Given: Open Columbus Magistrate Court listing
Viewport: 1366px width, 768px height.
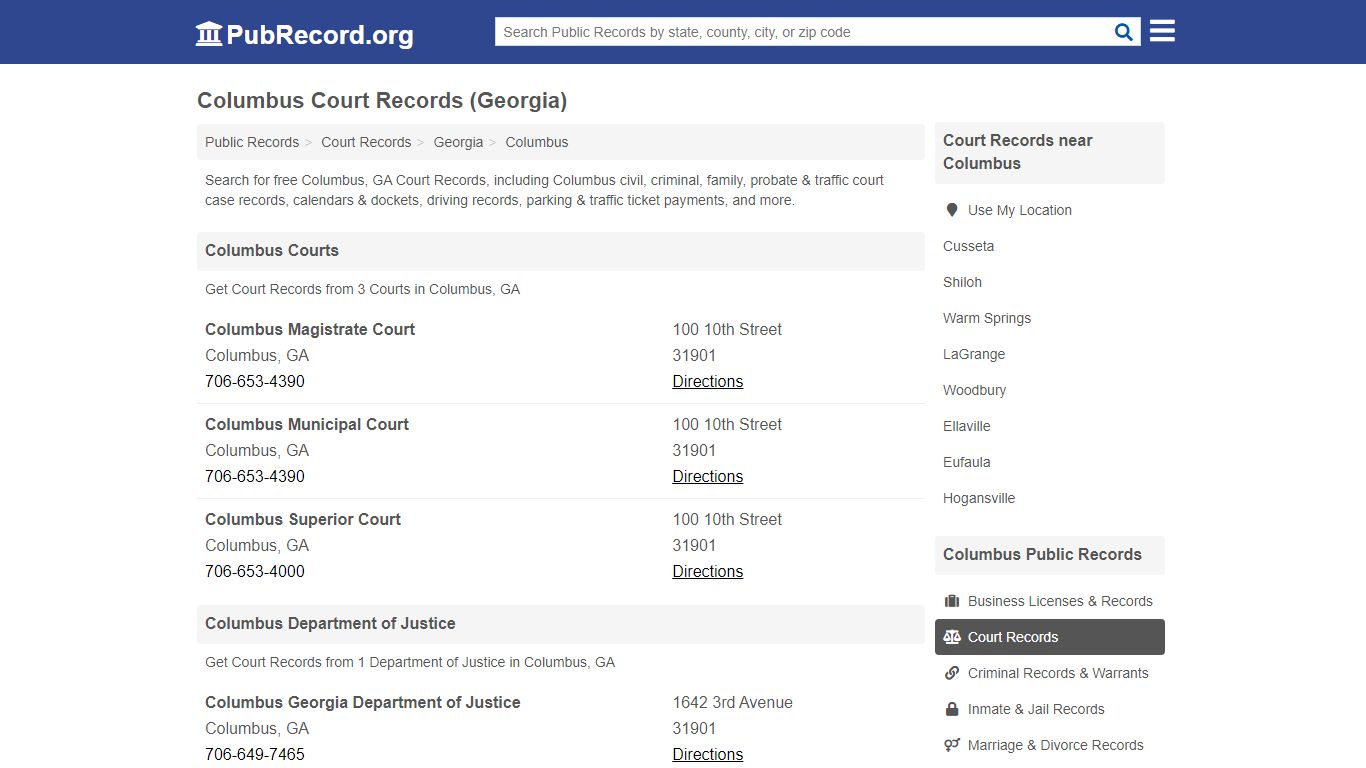Looking at the screenshot, I should [310, 329].
